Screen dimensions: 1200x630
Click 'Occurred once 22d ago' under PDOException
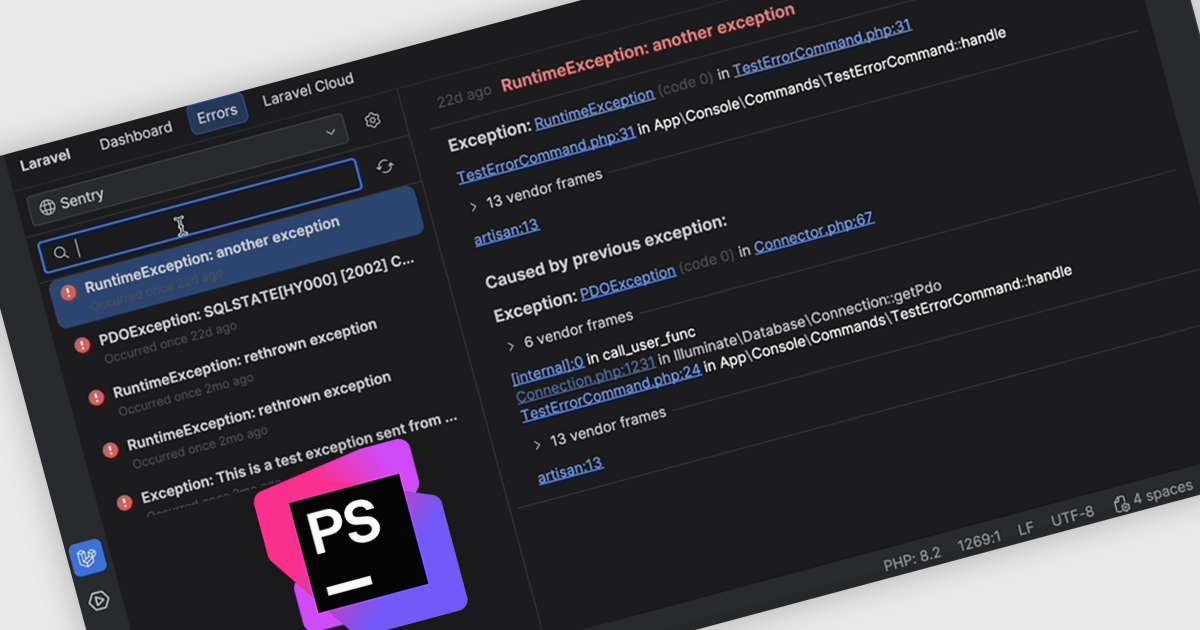[x=171, y=341]
